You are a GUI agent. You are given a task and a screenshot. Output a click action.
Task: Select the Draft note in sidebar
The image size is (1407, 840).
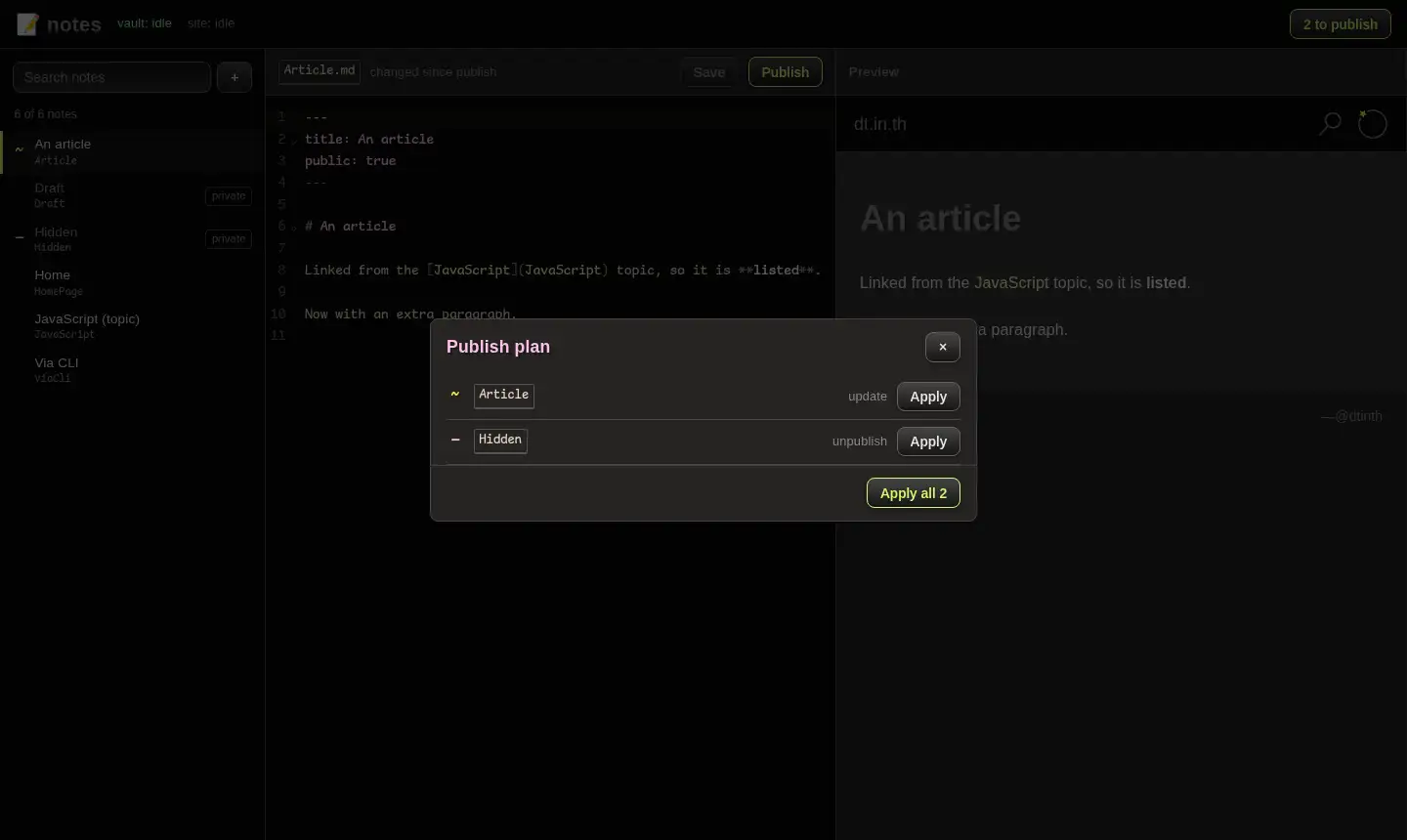coord(133,195)
